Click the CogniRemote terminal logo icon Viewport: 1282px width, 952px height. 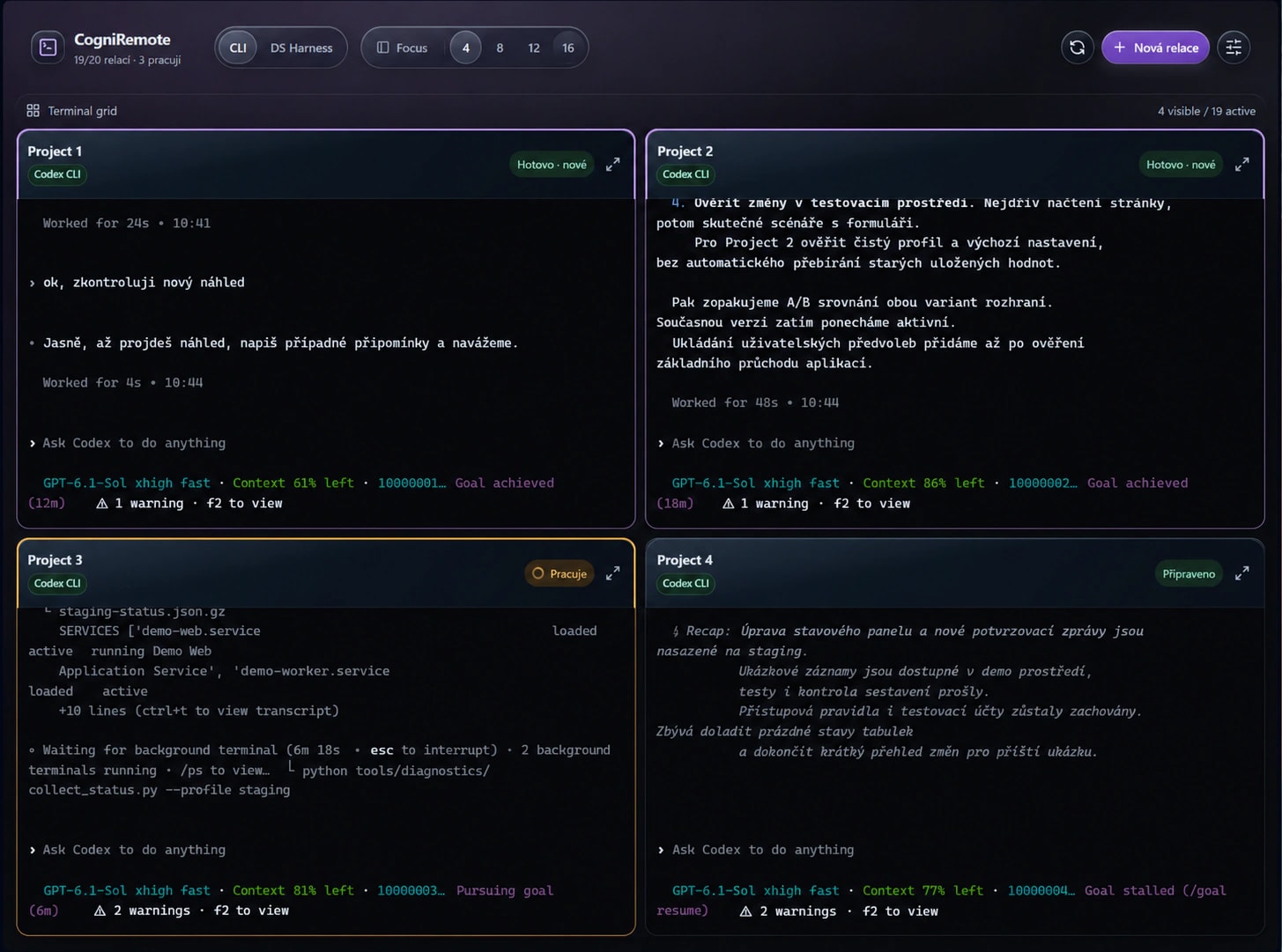[48, 48]
